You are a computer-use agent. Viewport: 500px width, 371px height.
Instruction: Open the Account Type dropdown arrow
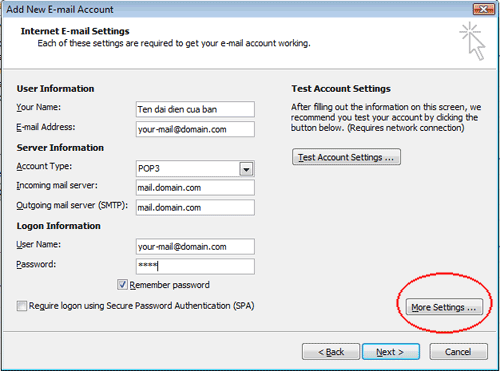[x=246, y=169]
